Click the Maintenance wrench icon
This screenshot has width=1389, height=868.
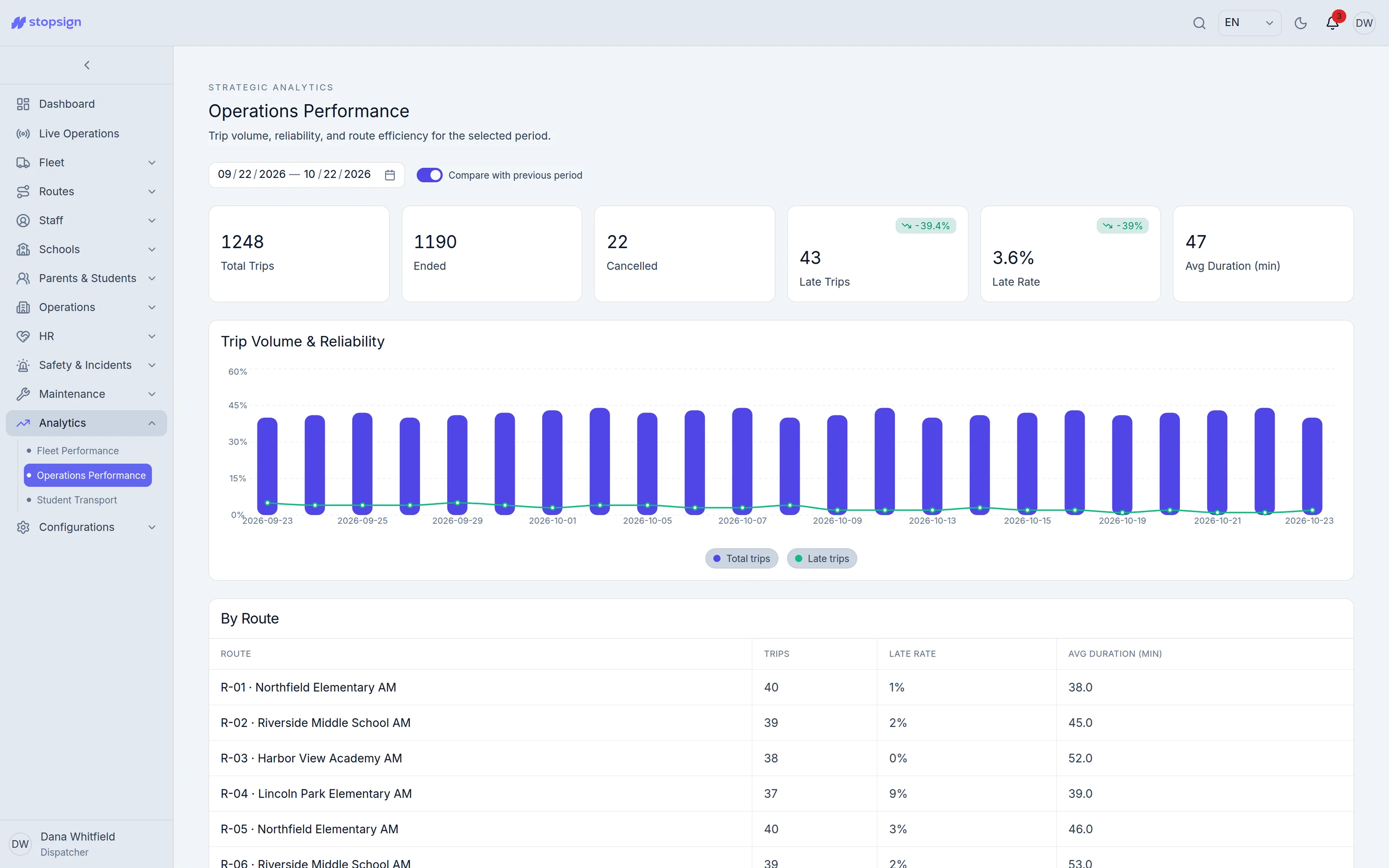point(23,394)
